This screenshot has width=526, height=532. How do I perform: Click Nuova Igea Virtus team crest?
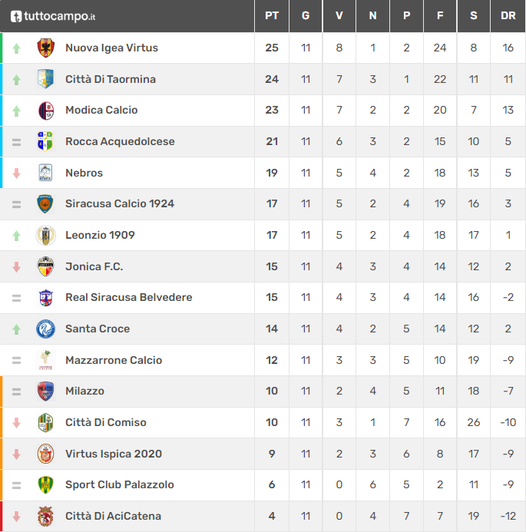tap(45, 48)
